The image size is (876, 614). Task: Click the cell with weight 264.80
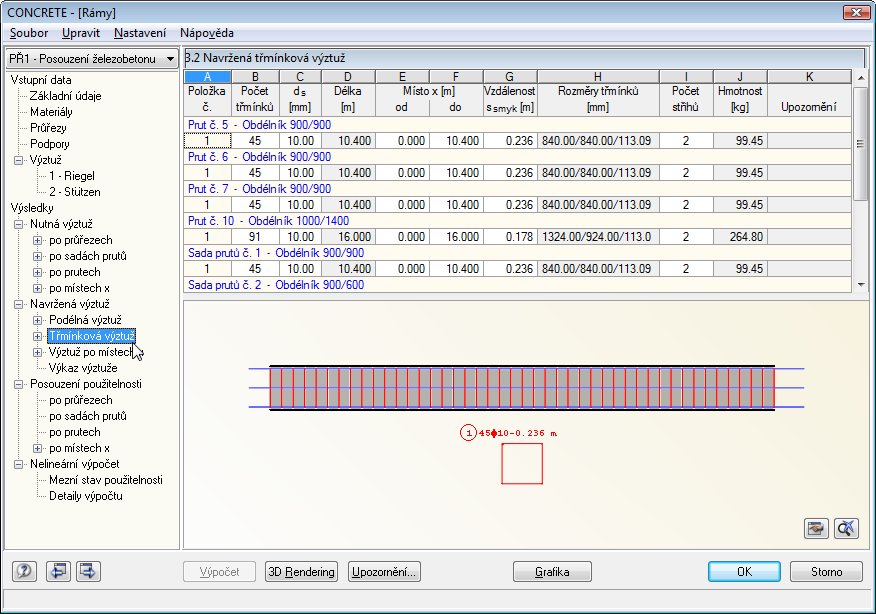[740, 237]
